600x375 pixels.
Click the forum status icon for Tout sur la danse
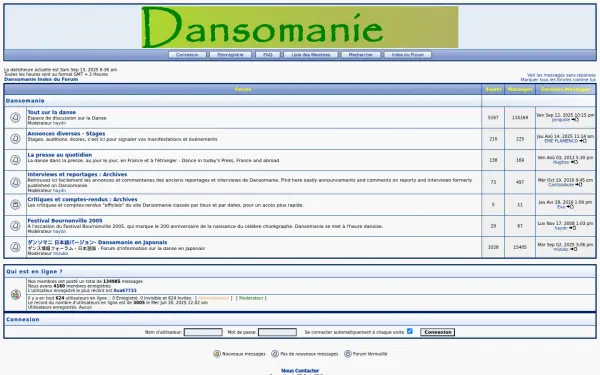point(15,117)
